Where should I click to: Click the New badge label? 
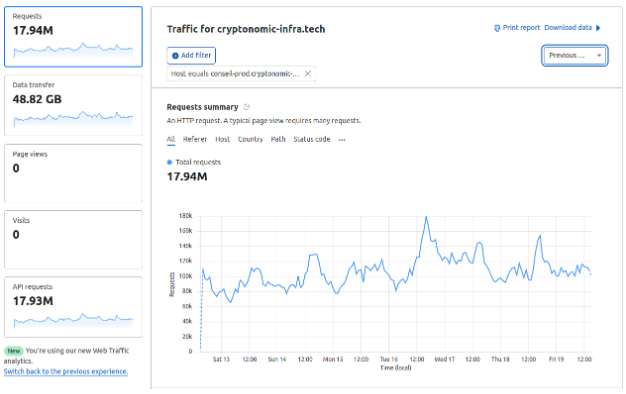click(14, 351)
